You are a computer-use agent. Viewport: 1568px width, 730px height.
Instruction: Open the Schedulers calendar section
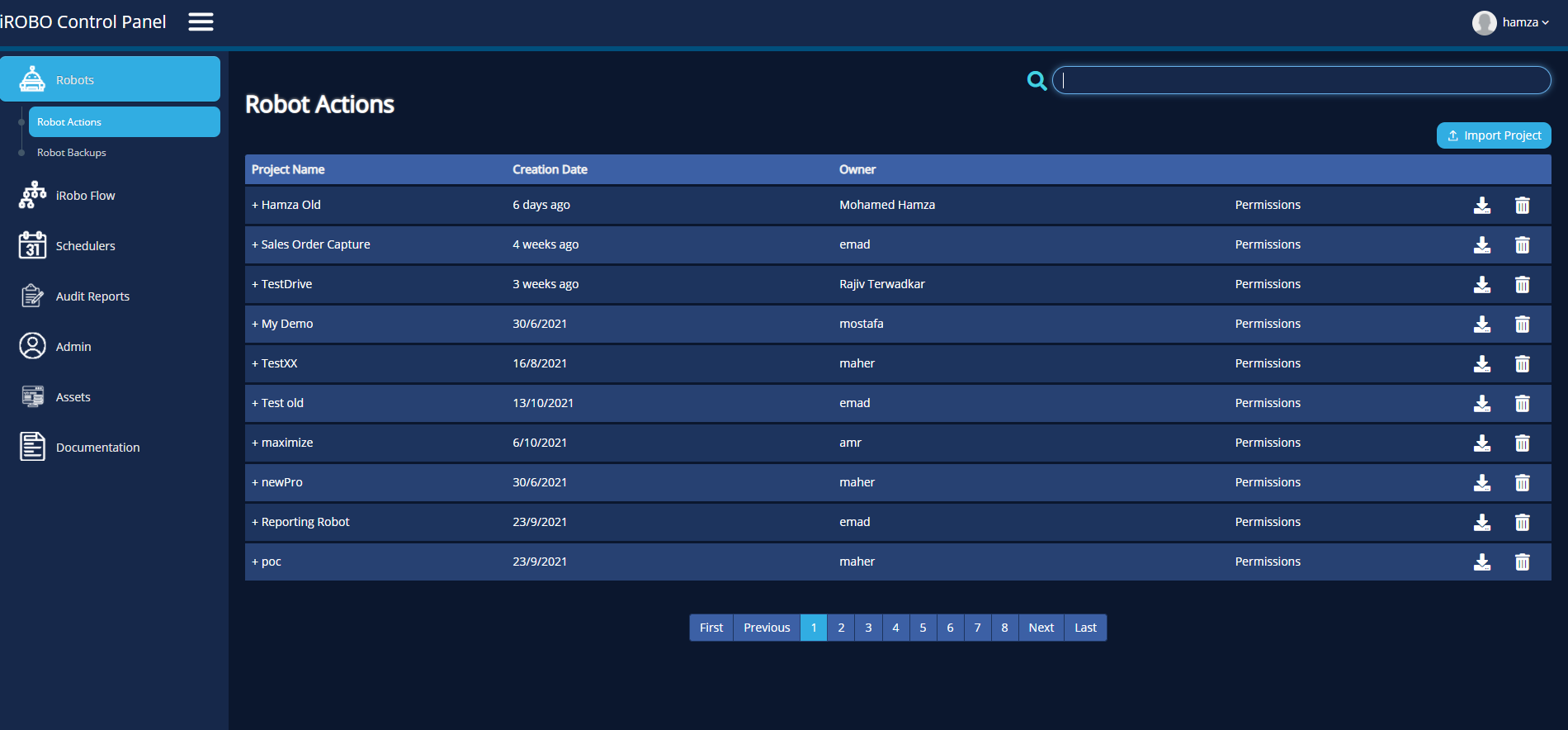point(85,246)
